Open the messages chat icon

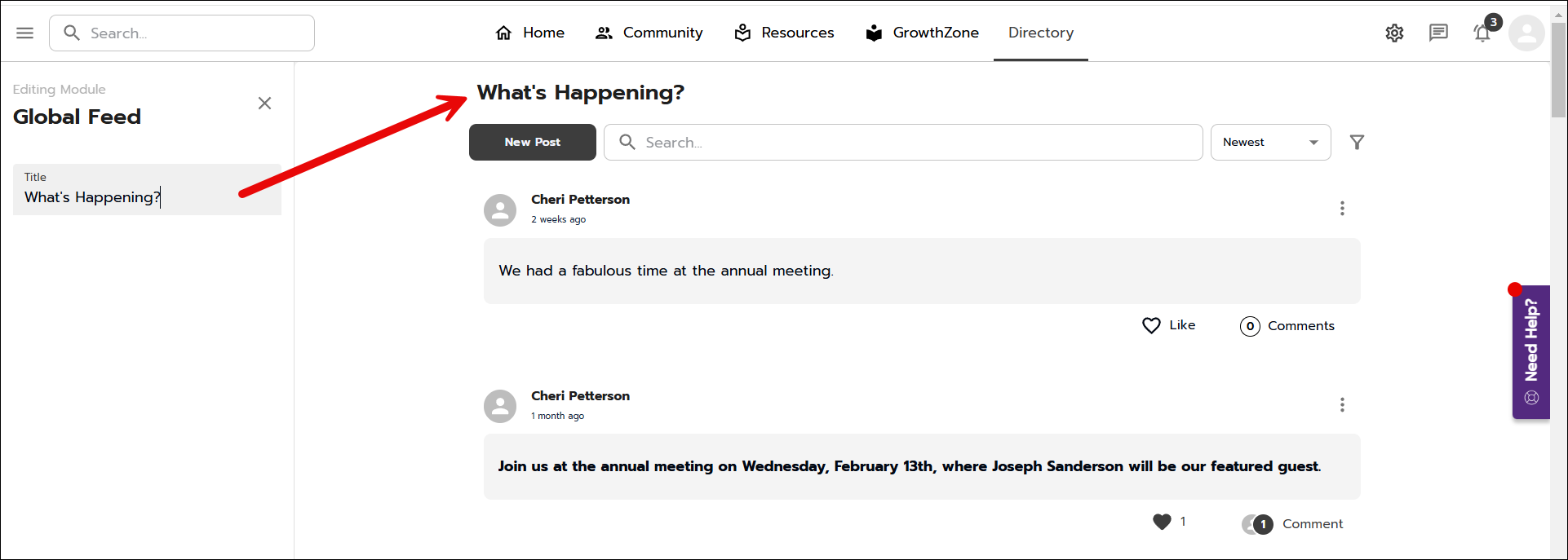(1438, 33)
